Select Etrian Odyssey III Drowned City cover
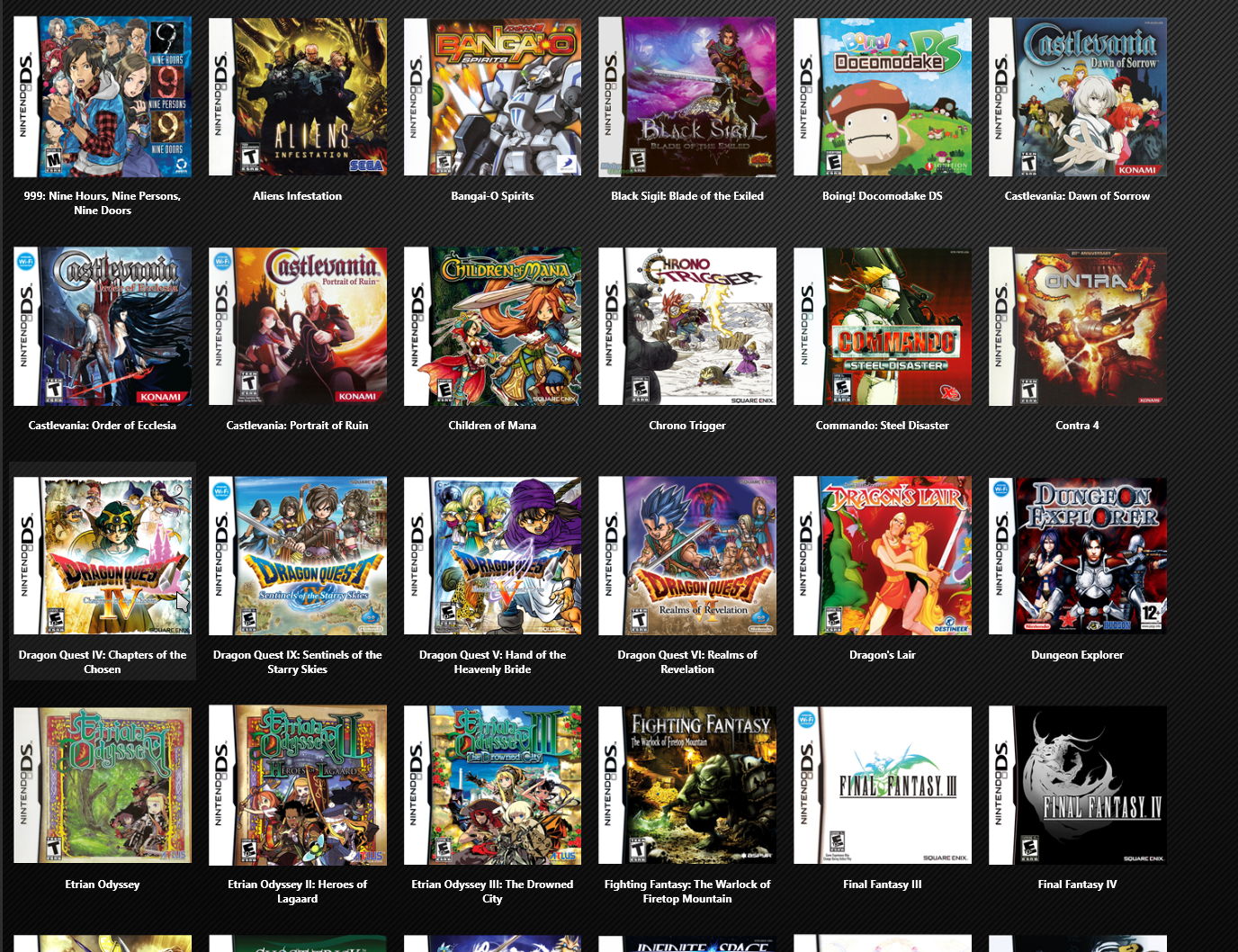 point(492,786)
